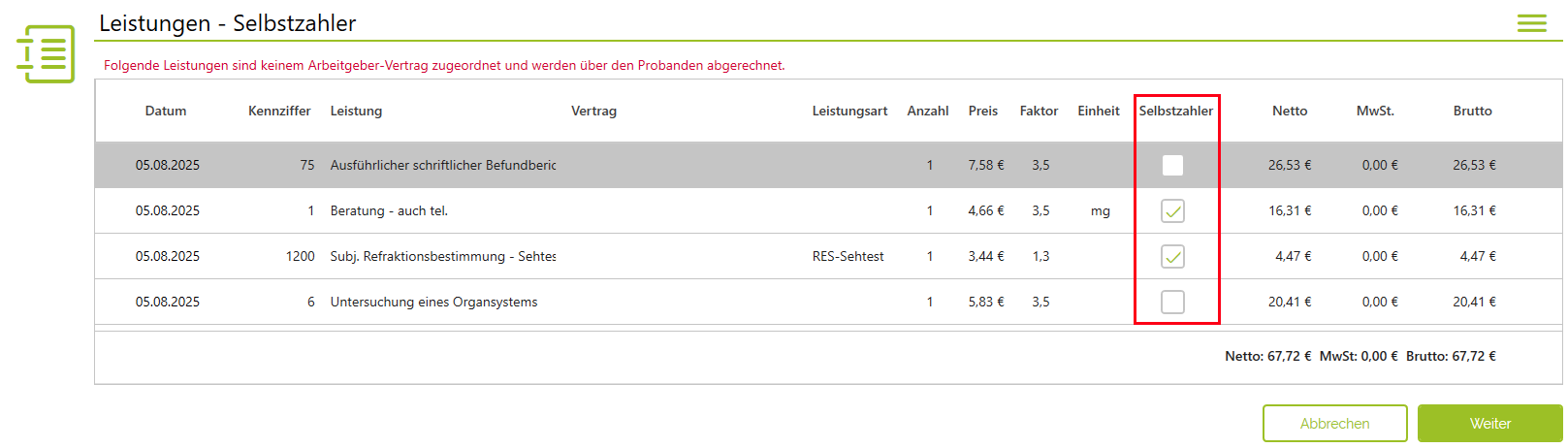Click the Selbstzahler column header
The width and height of the screenshot is (1568, 448).
click(x=1175, y=112)
